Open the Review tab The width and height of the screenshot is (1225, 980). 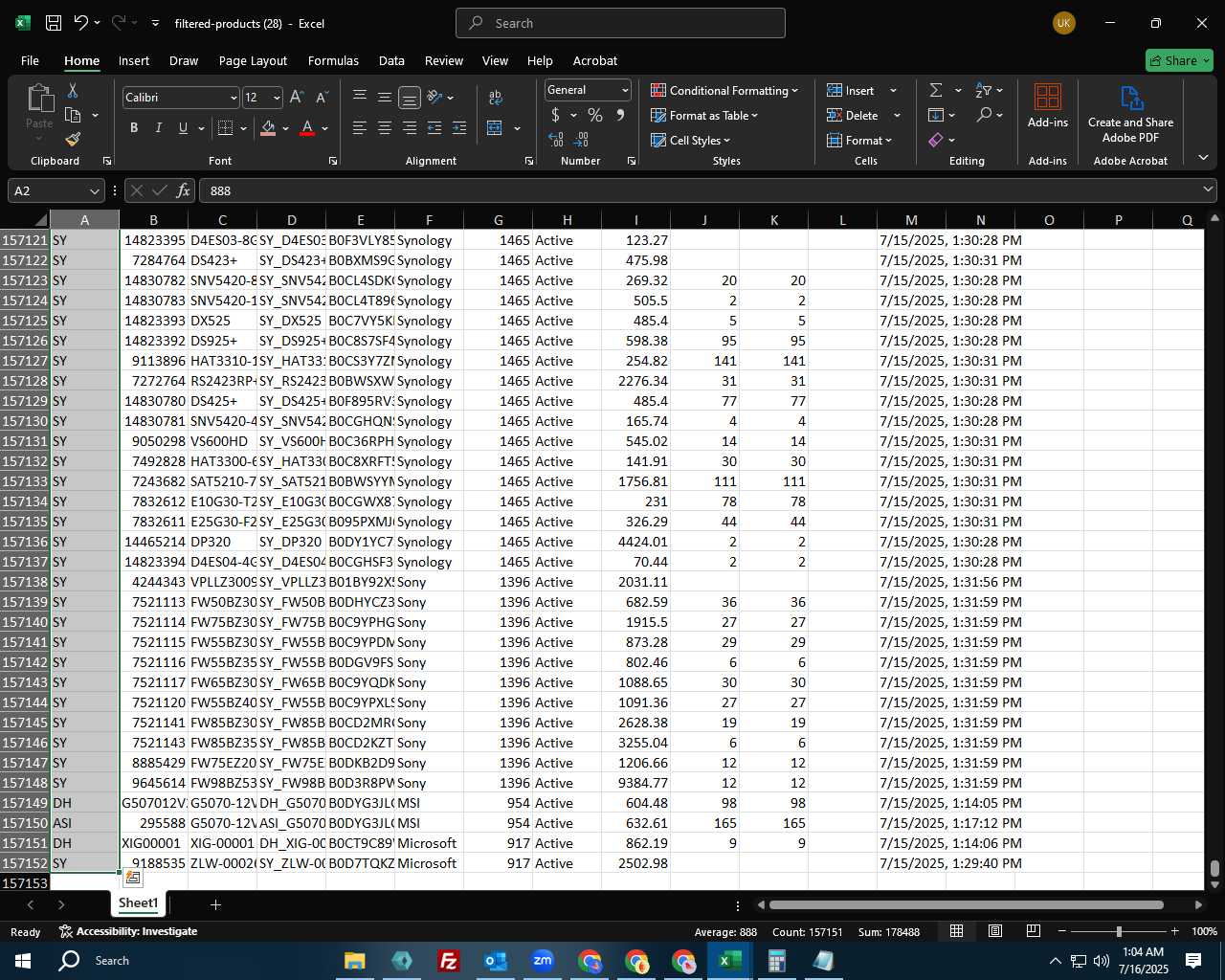click(x=444, y=60)
